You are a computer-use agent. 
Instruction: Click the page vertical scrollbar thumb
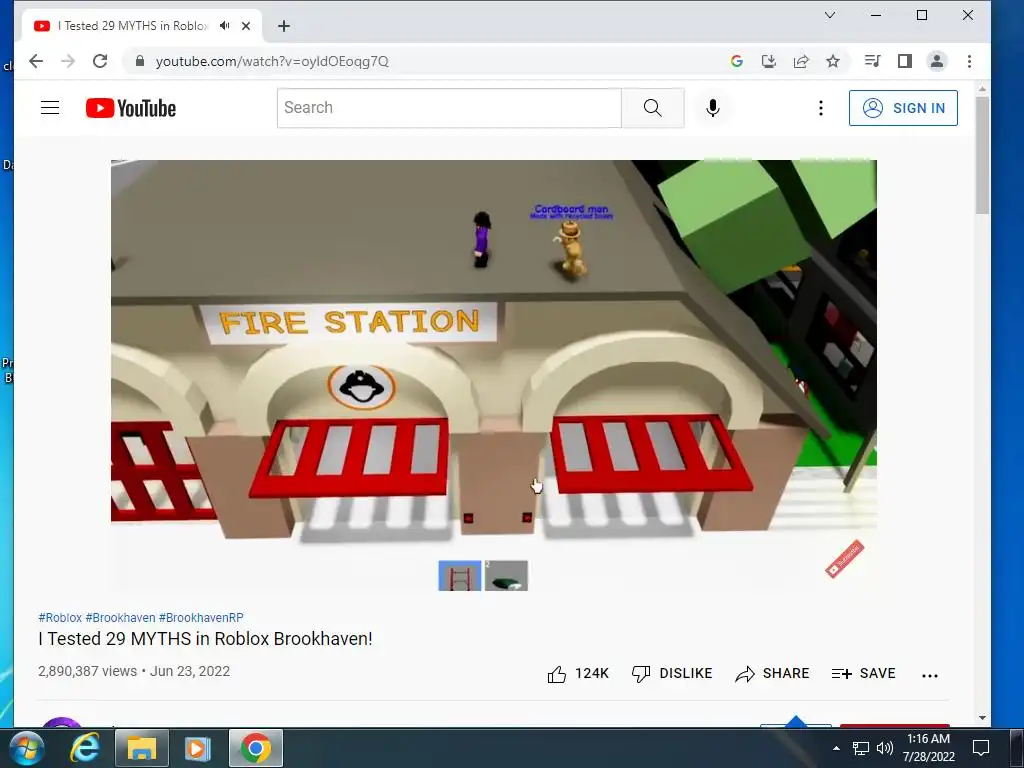click(982, 155)
